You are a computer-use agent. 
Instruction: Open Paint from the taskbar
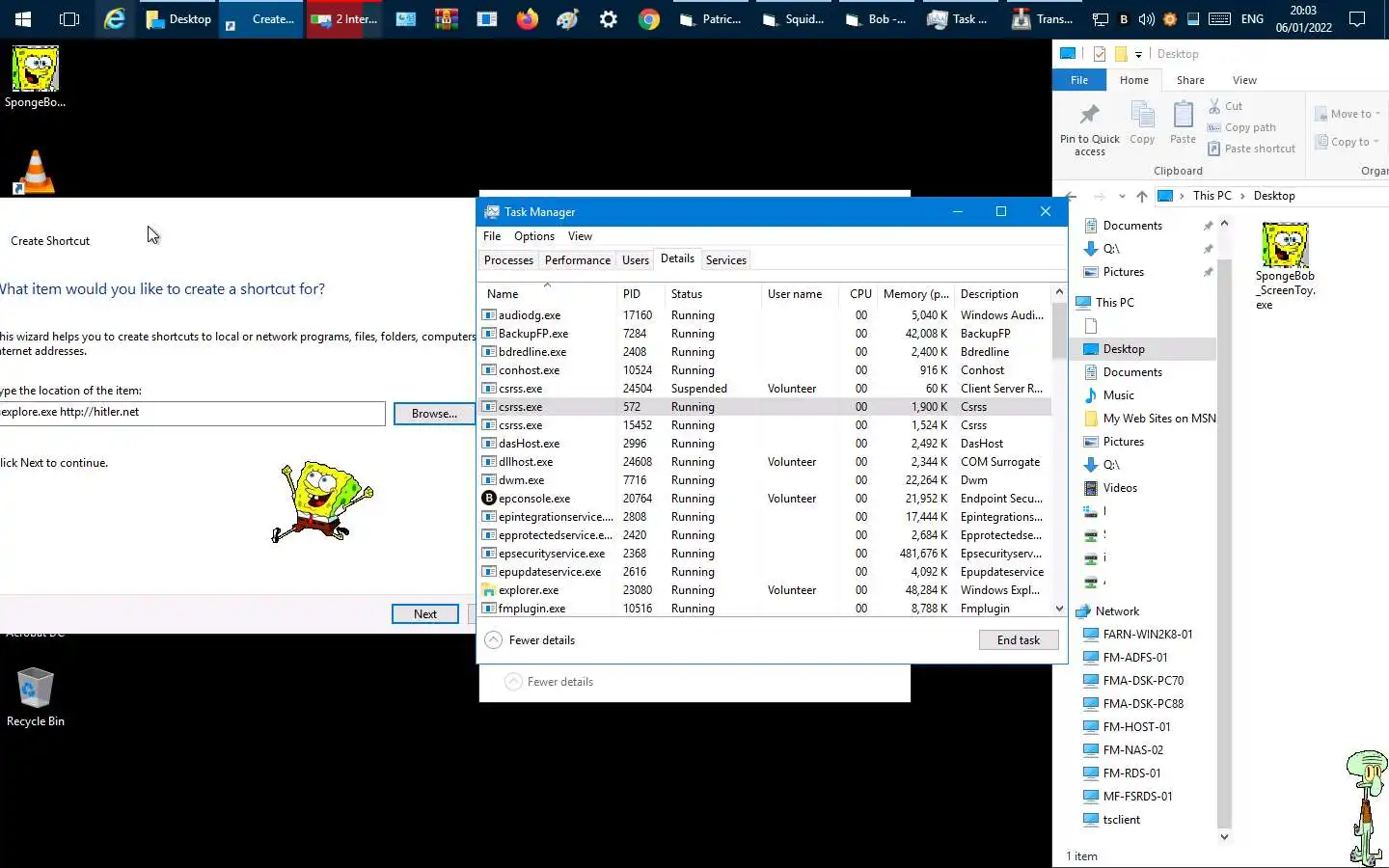pyautogui.click(x=568, y=19)
